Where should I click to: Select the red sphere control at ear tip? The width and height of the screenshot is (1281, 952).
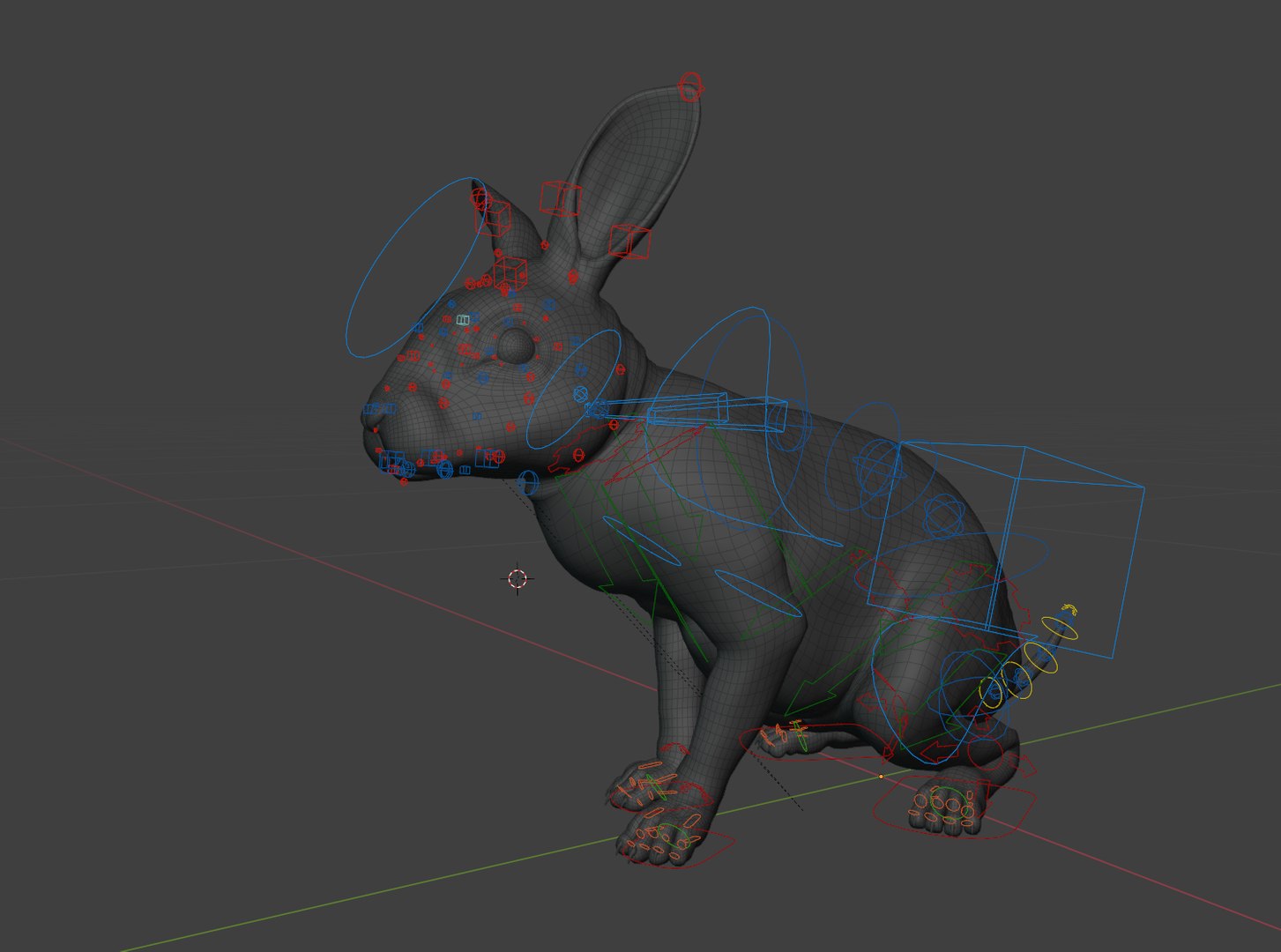tap(691, 86)
